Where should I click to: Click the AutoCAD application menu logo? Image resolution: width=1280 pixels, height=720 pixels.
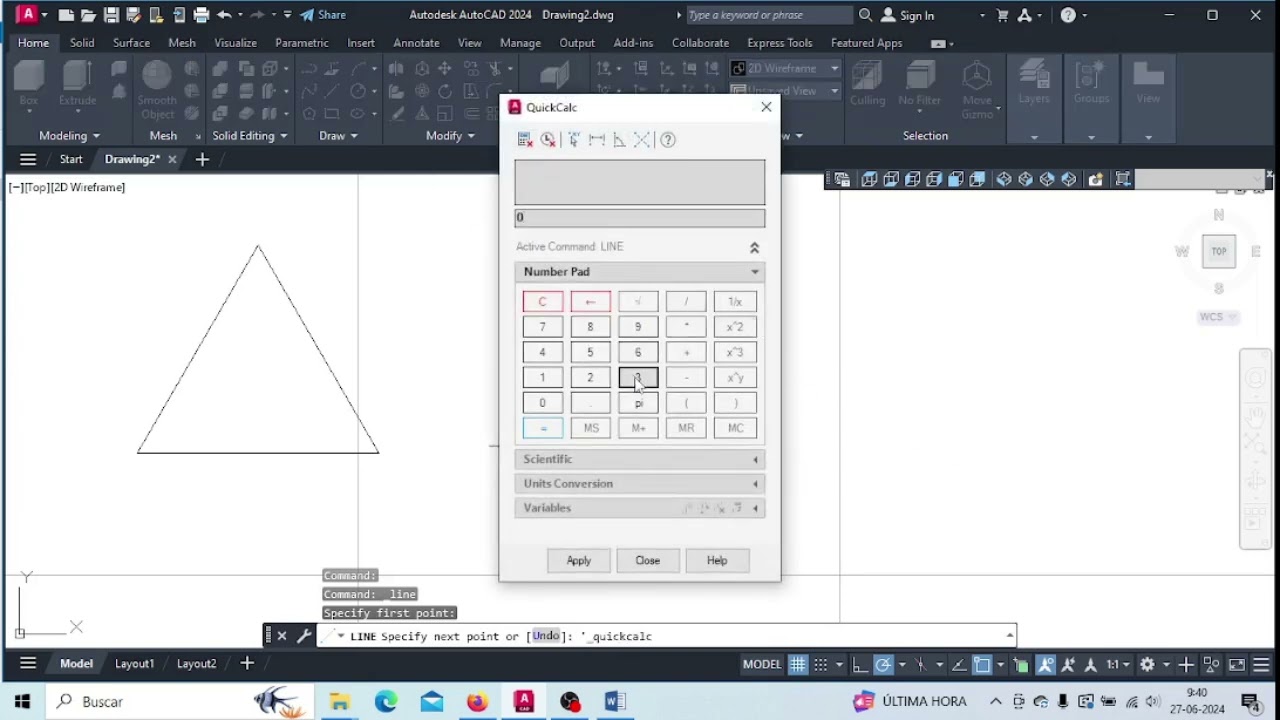point(27,15)
